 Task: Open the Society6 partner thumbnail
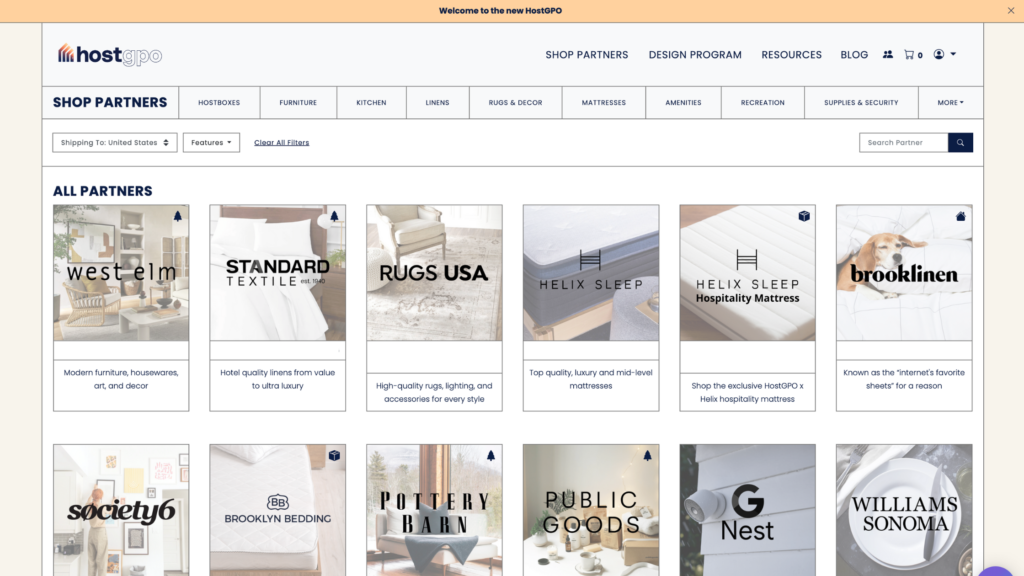coord(121,510)
